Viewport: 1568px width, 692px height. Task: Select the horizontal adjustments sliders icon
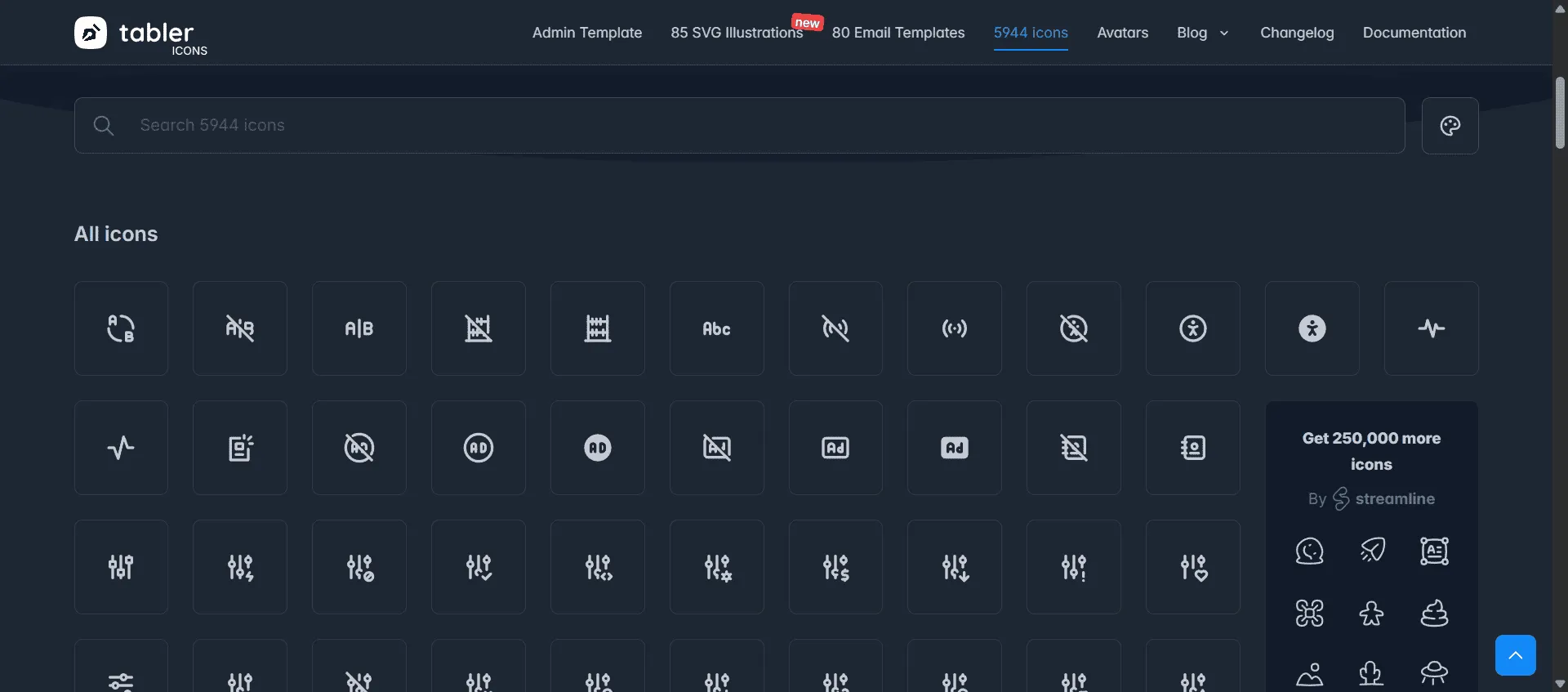click(121, 666)
